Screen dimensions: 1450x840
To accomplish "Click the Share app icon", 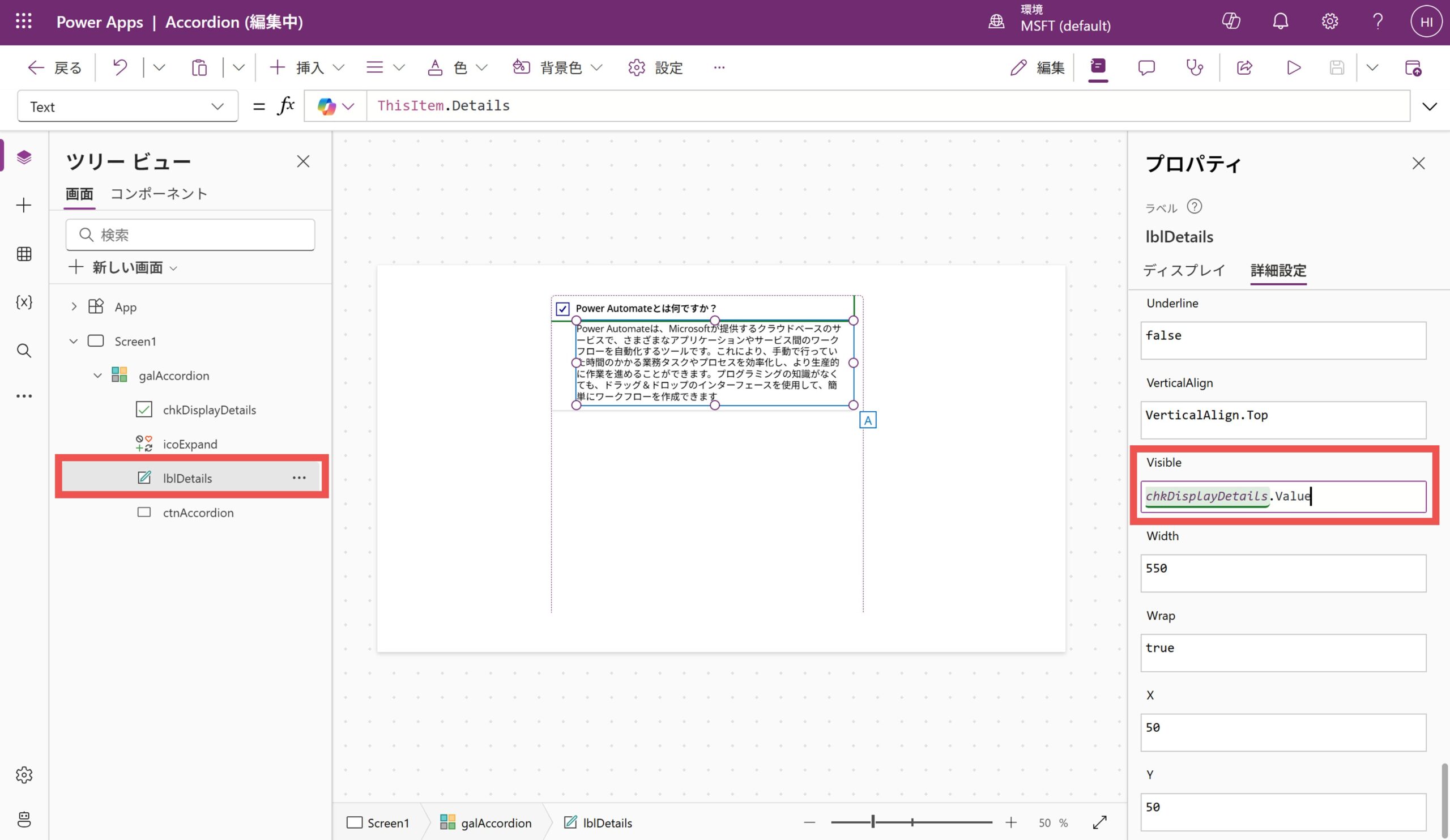I will tap(1244, 67).
